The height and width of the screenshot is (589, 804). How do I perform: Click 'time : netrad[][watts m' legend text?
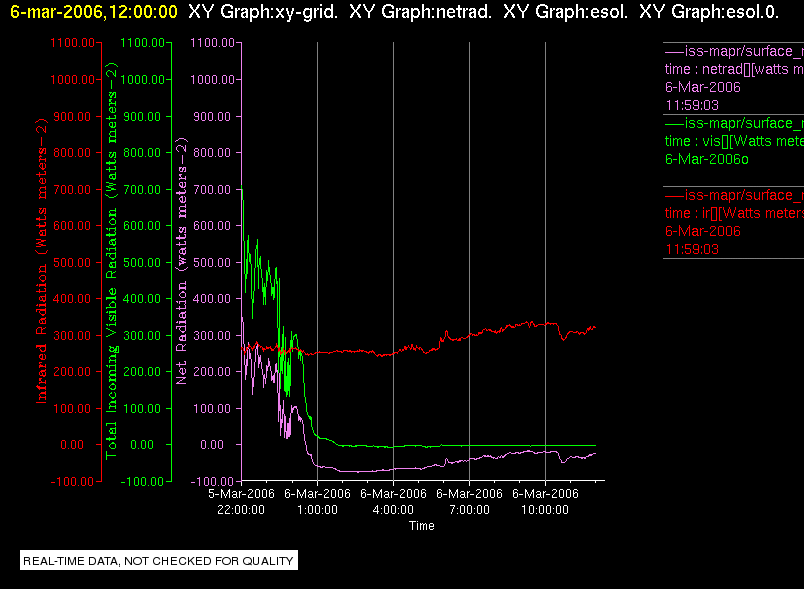[x=734, y=70]
